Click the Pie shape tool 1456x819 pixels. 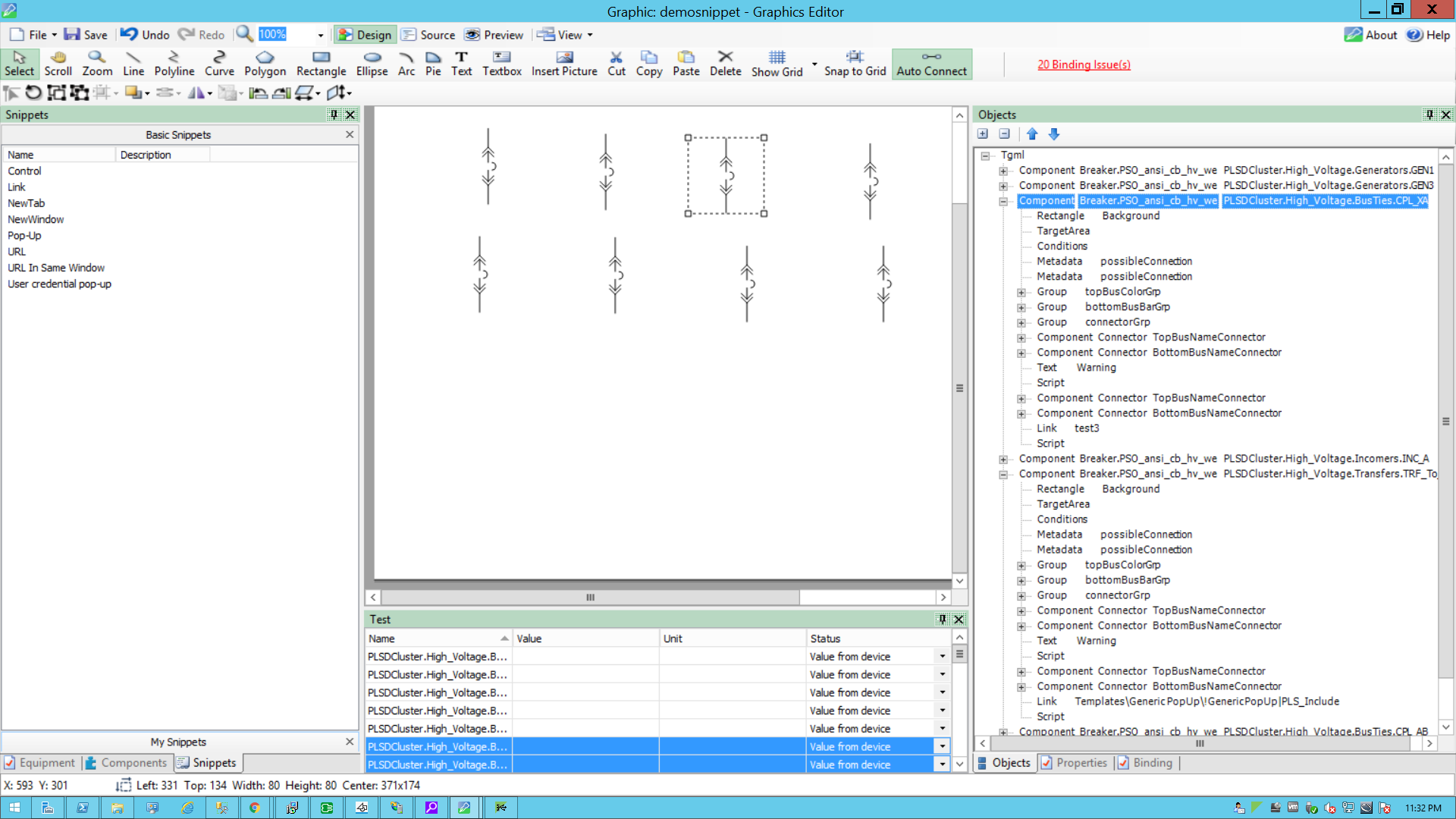click(x=433, y=64)
